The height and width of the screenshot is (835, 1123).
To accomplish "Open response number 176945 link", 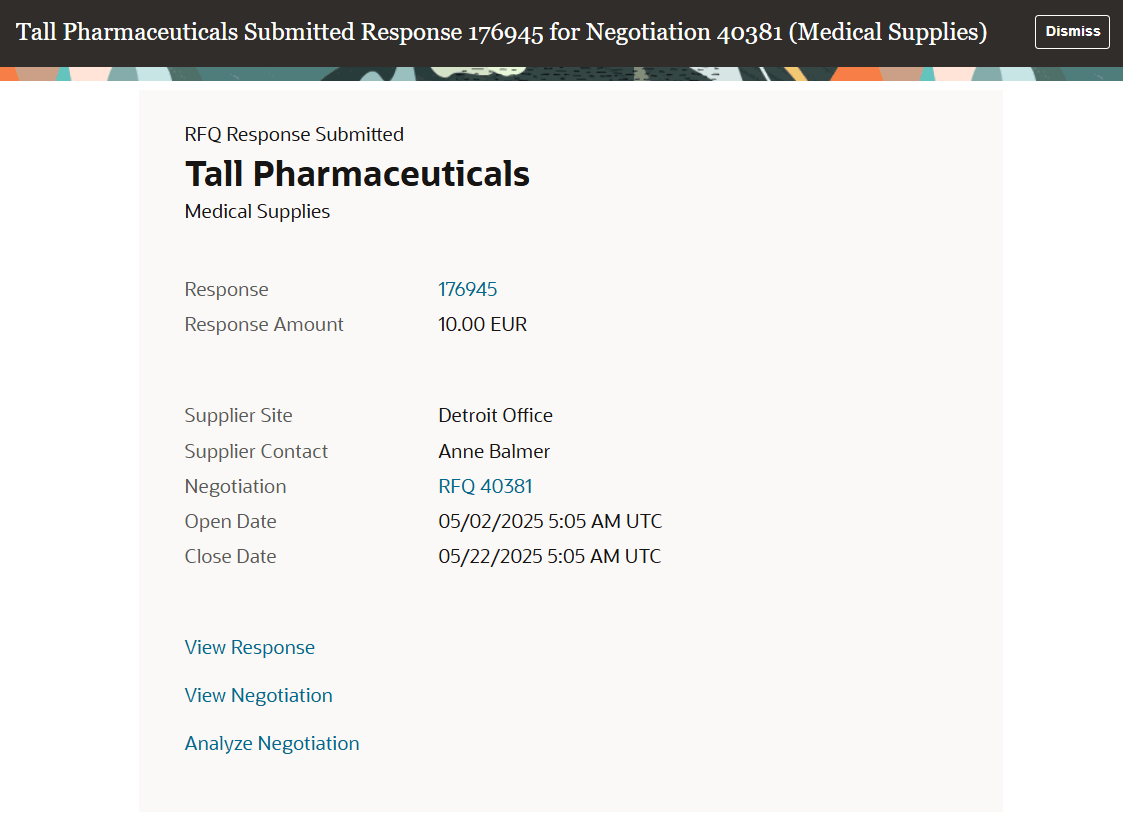I will (x=467, y=289).
